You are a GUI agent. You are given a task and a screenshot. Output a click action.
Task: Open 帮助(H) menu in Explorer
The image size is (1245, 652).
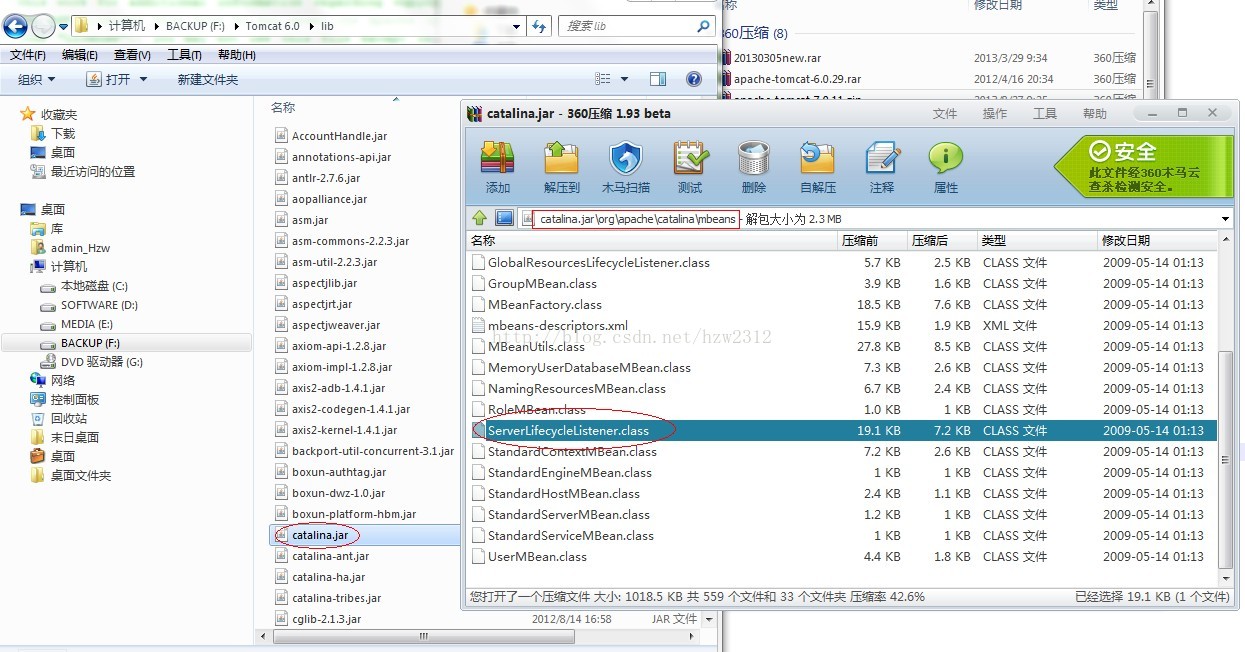(x=237, y=55)
